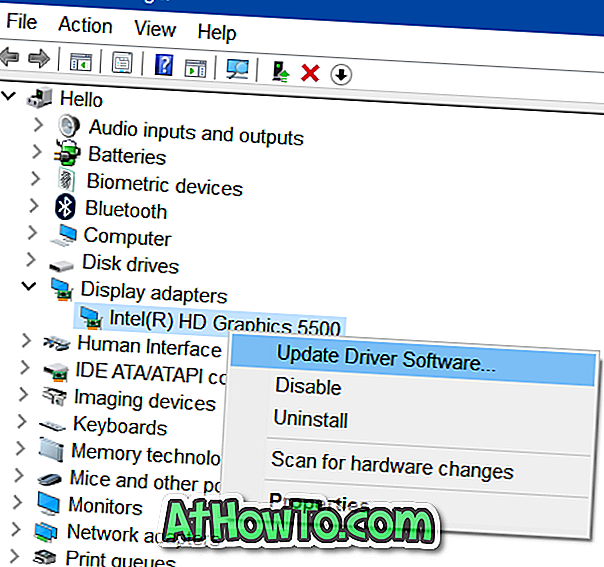Click the Memory technology devices icon
This screenshot has height=567, width=604.
[x=52, y=450]
